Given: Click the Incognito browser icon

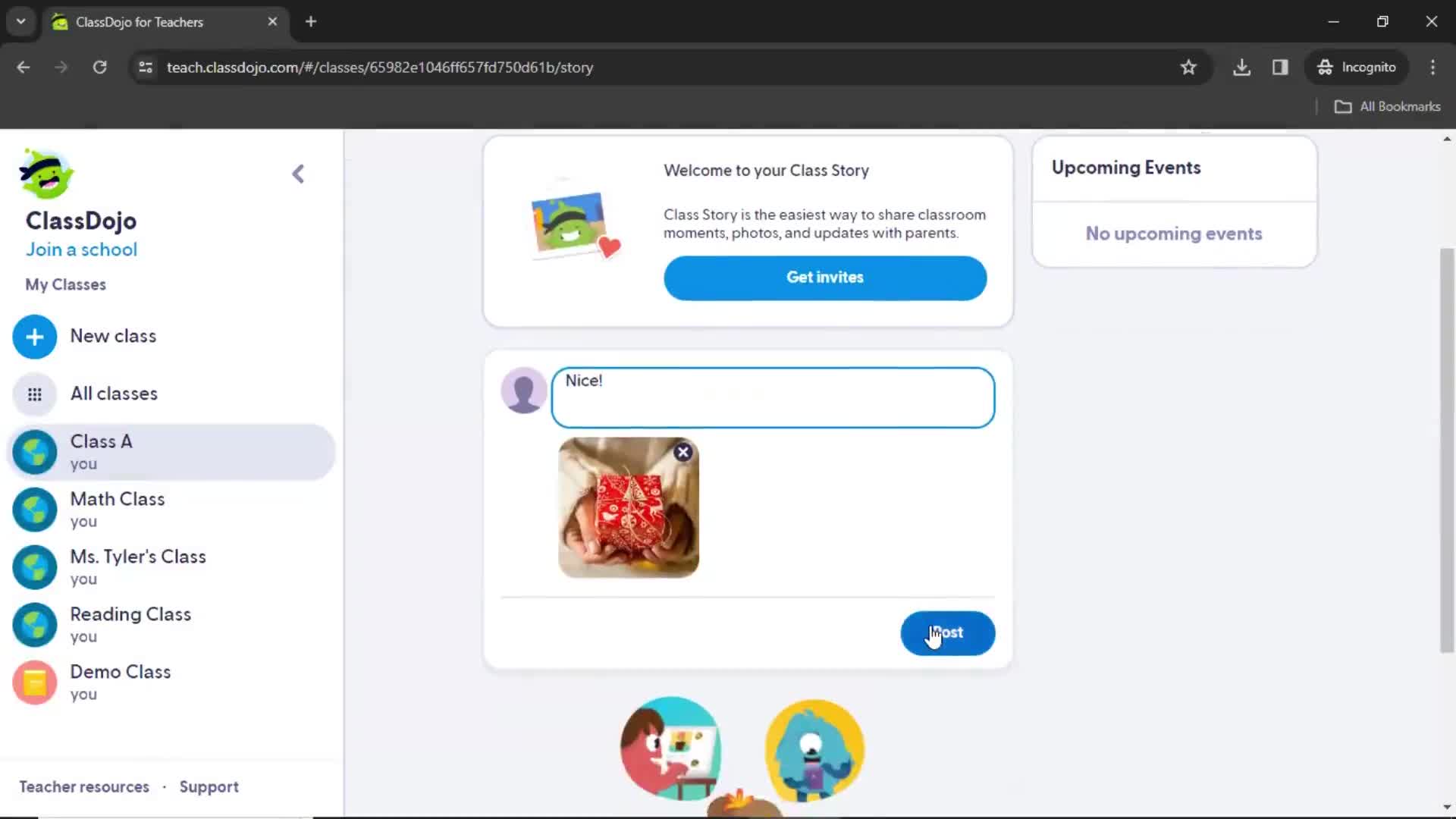Looking at the screenshot, I should pos(1325,67).
